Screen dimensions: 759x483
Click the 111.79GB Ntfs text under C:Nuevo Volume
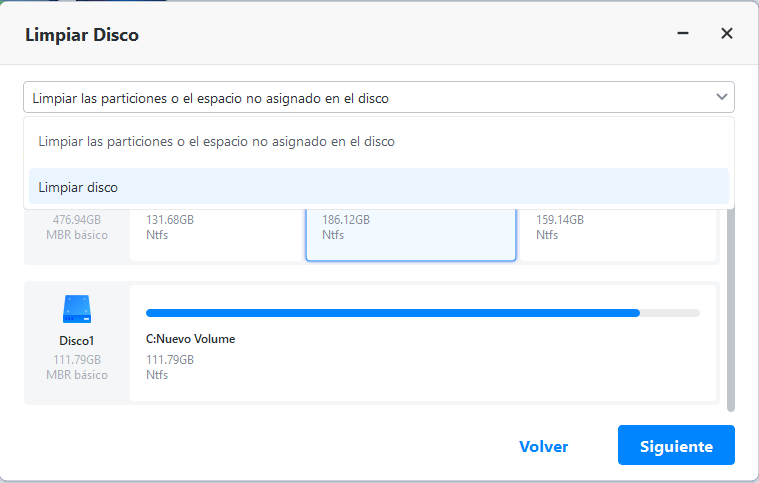tap(170, 367)
